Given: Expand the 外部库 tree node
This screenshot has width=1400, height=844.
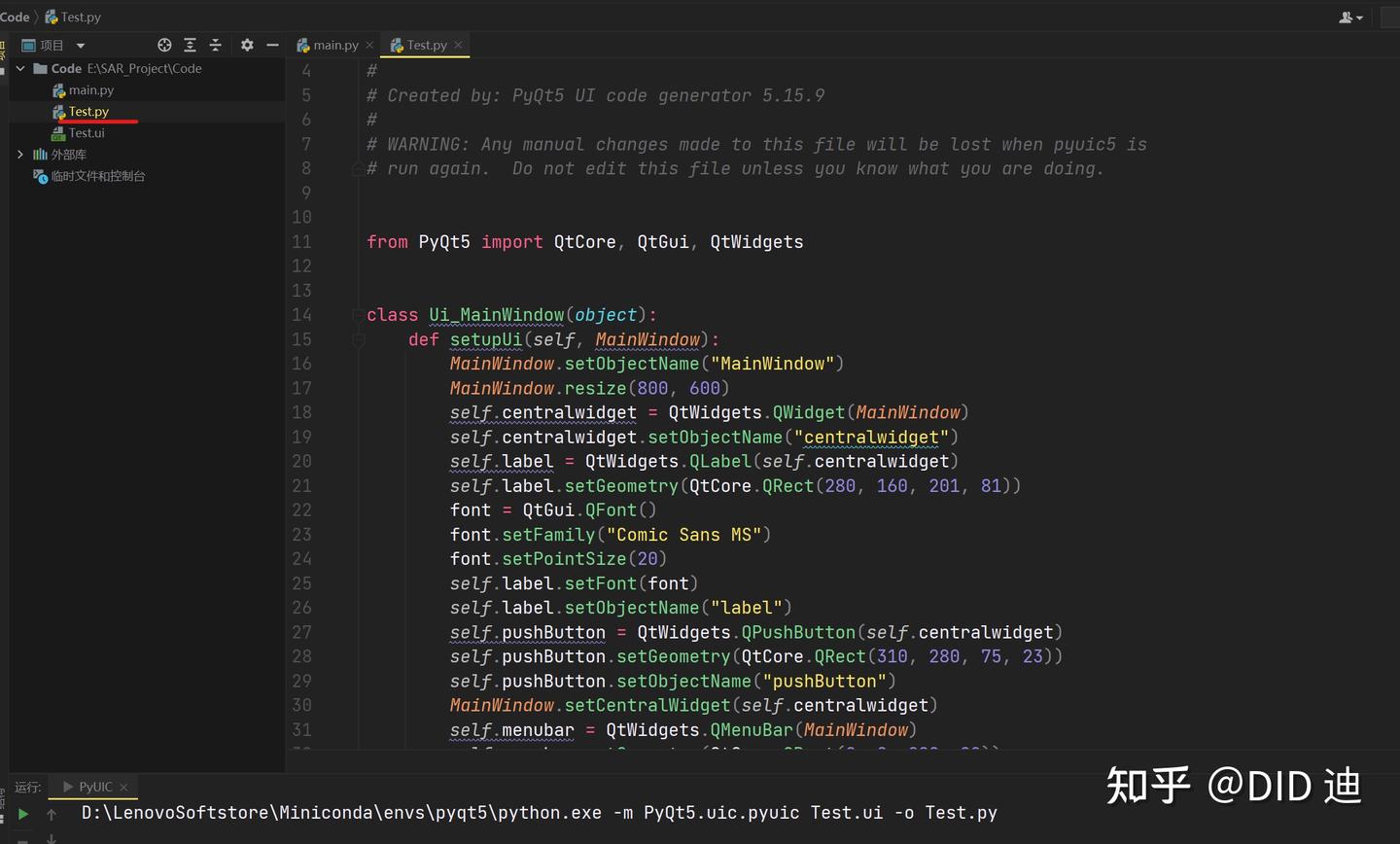Looking at the screenshot, I should 20,154.
